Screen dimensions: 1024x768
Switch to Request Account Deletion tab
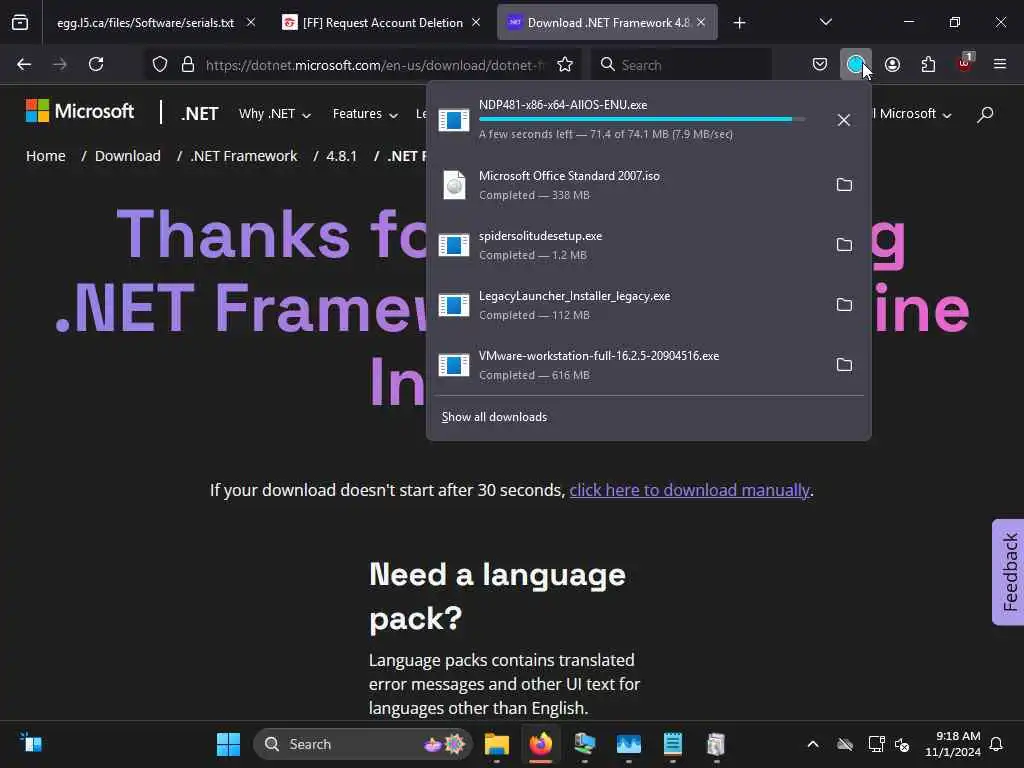(x=383, y=23)
